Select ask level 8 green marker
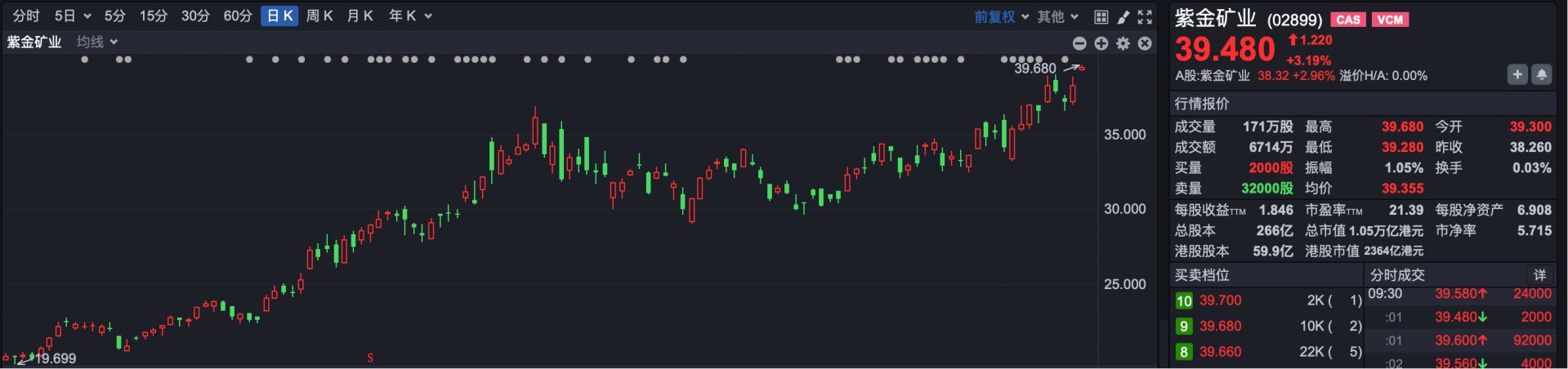Screen dimensions: 1568x369 pos(1184,352)
